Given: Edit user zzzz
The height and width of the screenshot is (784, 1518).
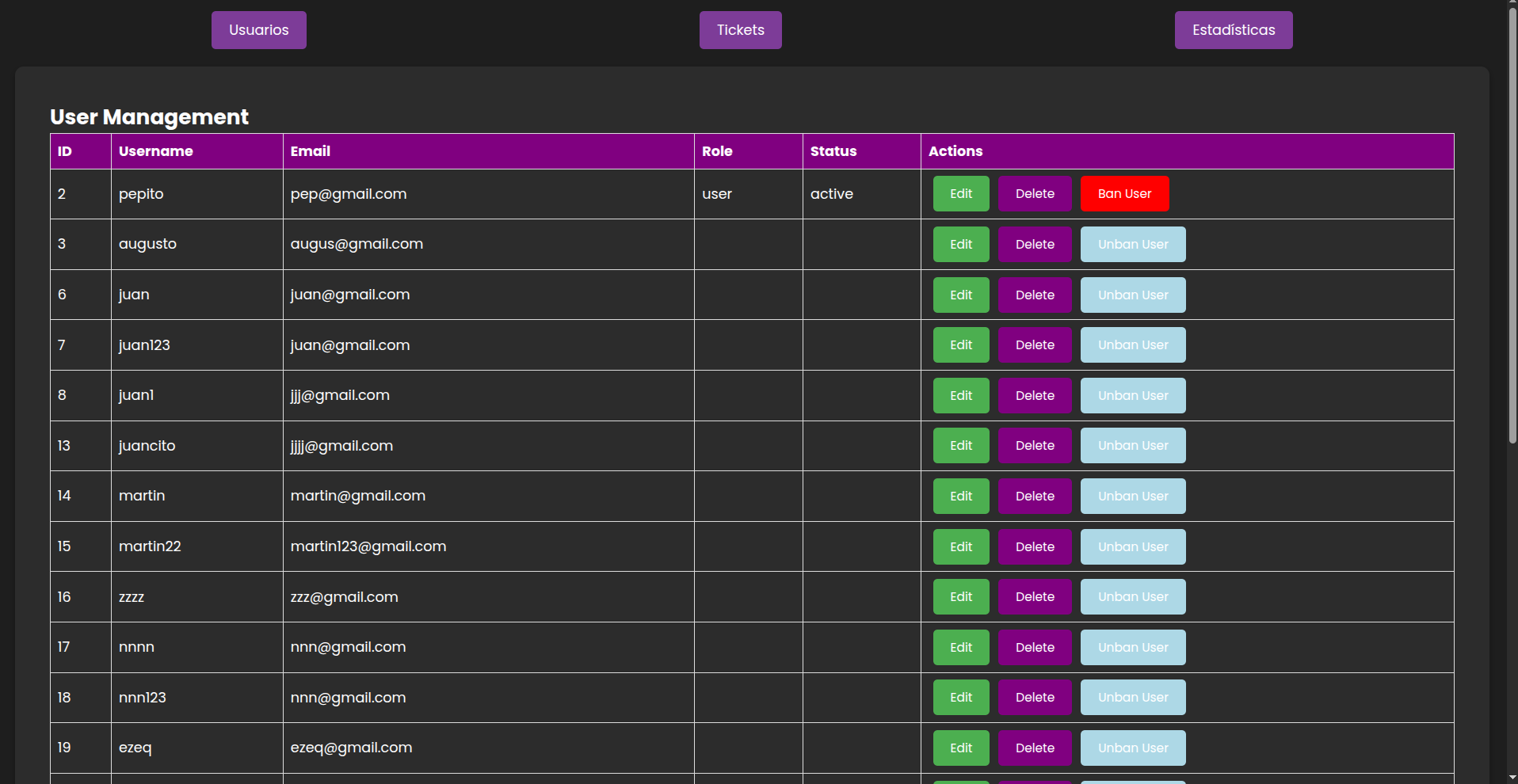Looking at the screenshot, I should coord(961,597).
